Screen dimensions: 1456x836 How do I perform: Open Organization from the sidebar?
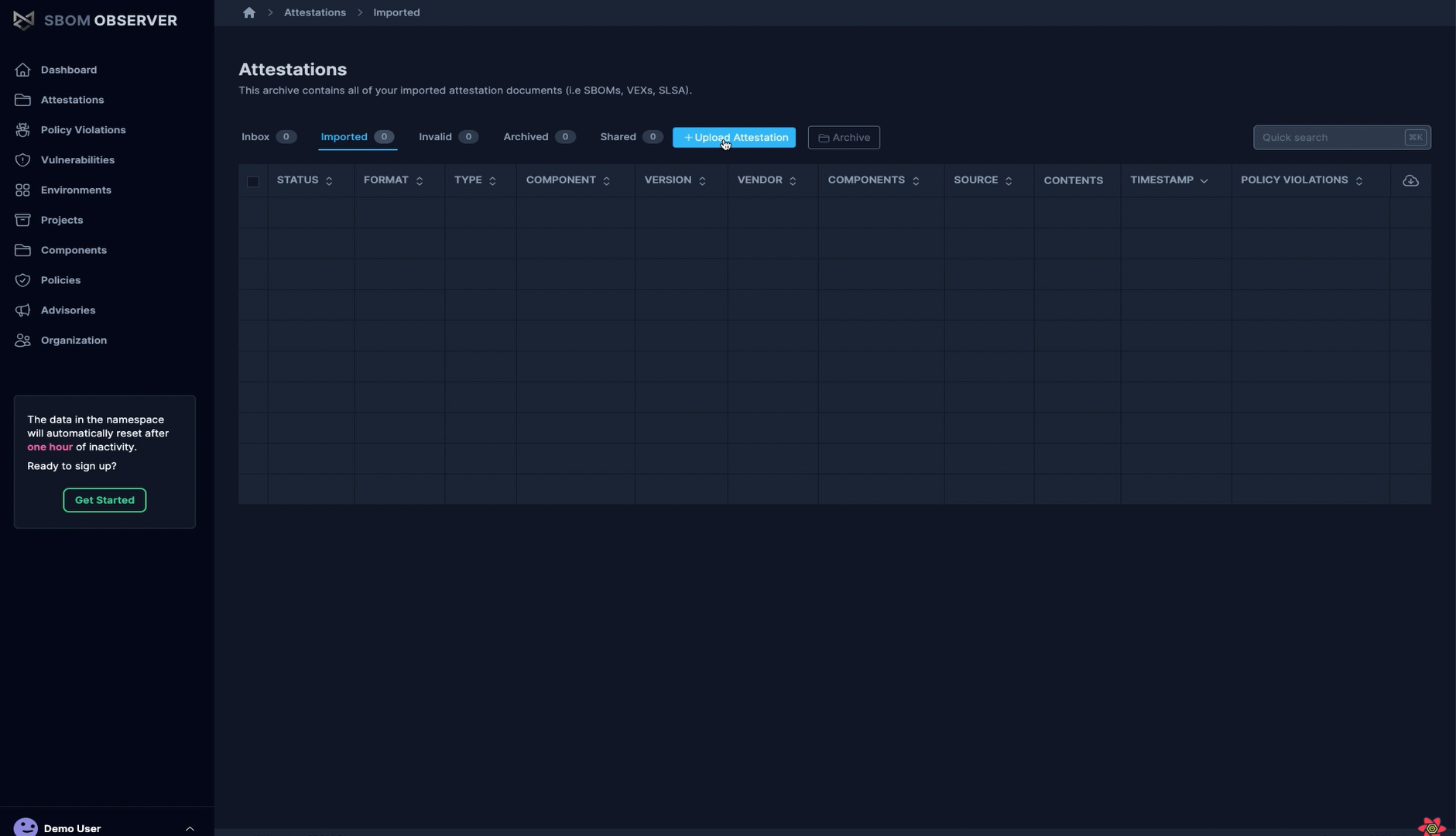pos(74,341)
